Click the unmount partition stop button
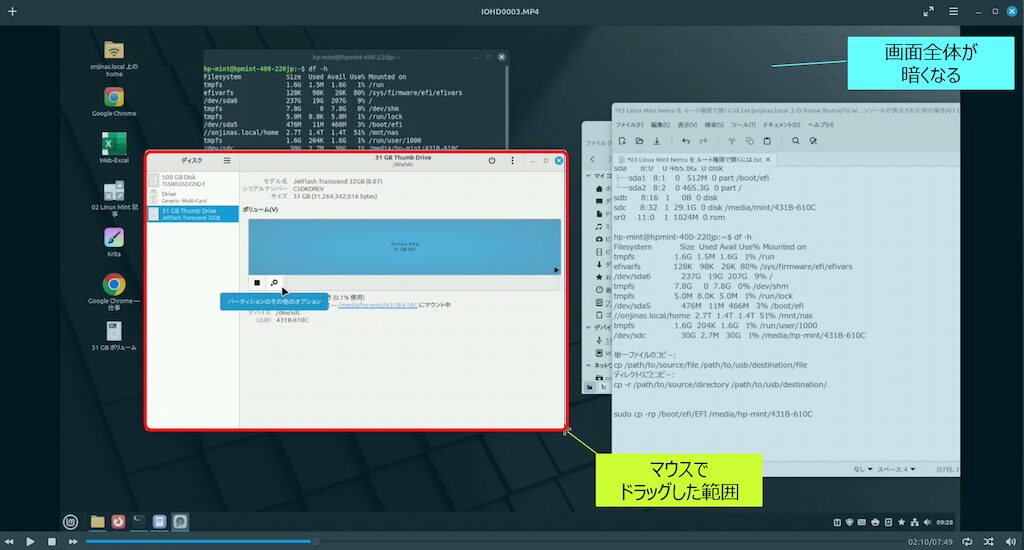The image size is (1024, 550). click(257, 283)
